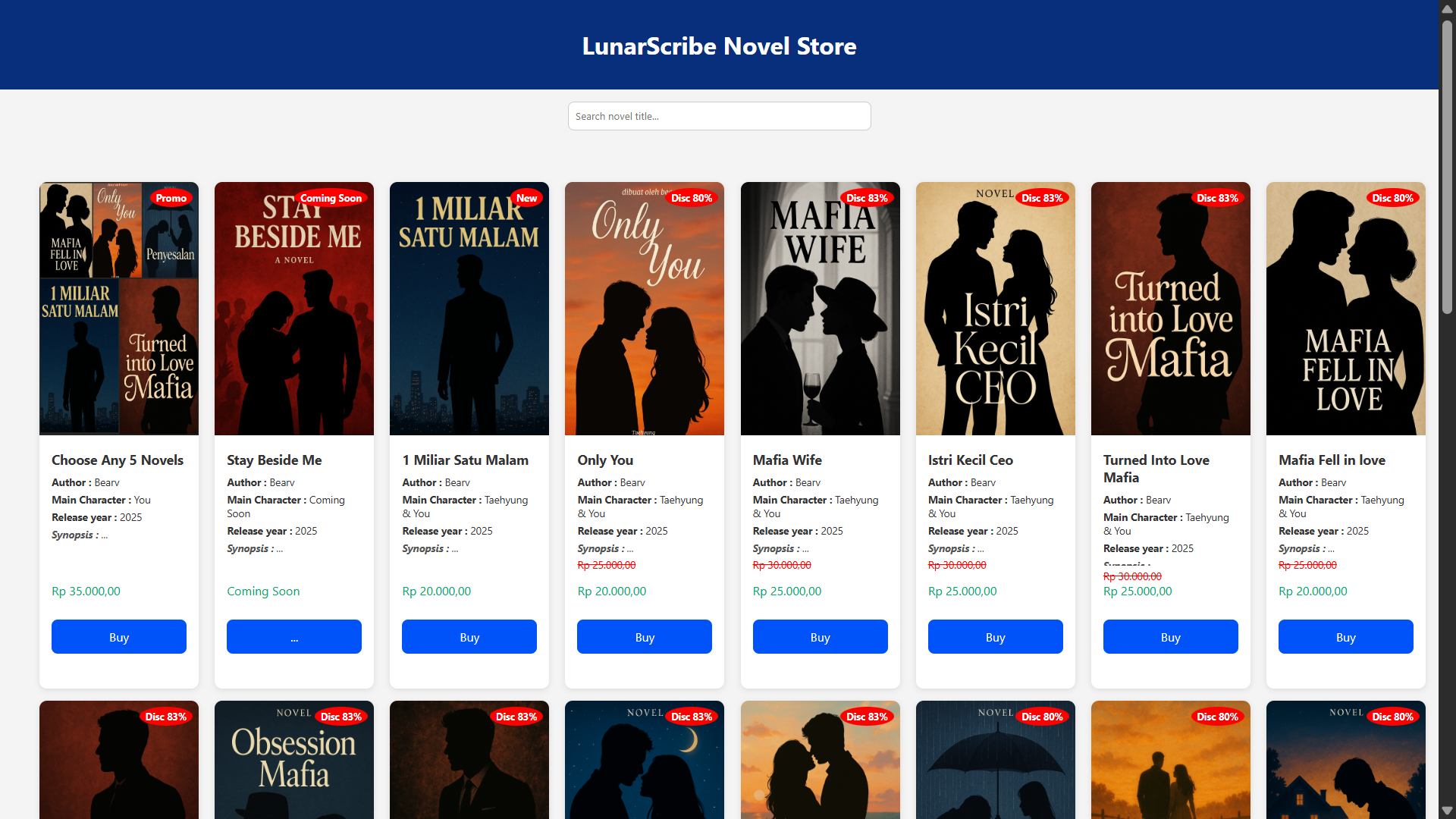Buy the Mafia Fell in love novel
1456x819 pixels.
[x=1346, y=637]
